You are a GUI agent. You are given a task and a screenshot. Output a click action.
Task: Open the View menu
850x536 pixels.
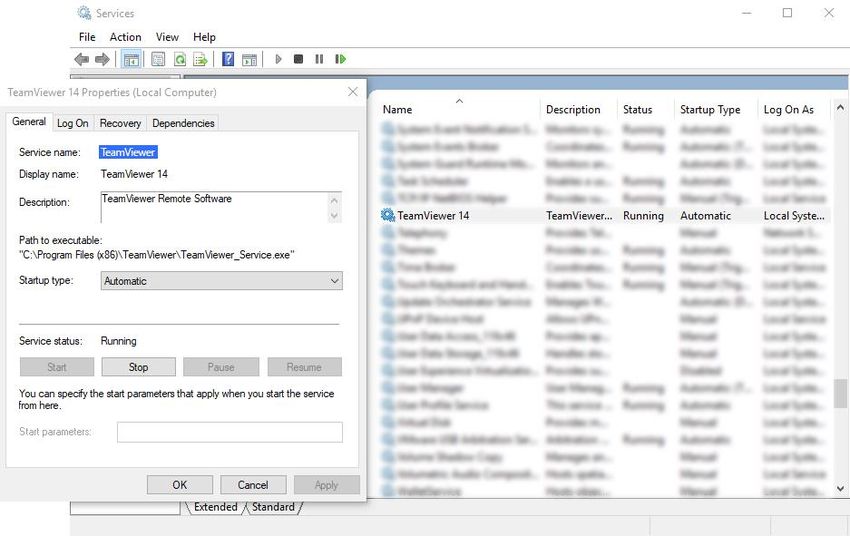tap(167, 37)
